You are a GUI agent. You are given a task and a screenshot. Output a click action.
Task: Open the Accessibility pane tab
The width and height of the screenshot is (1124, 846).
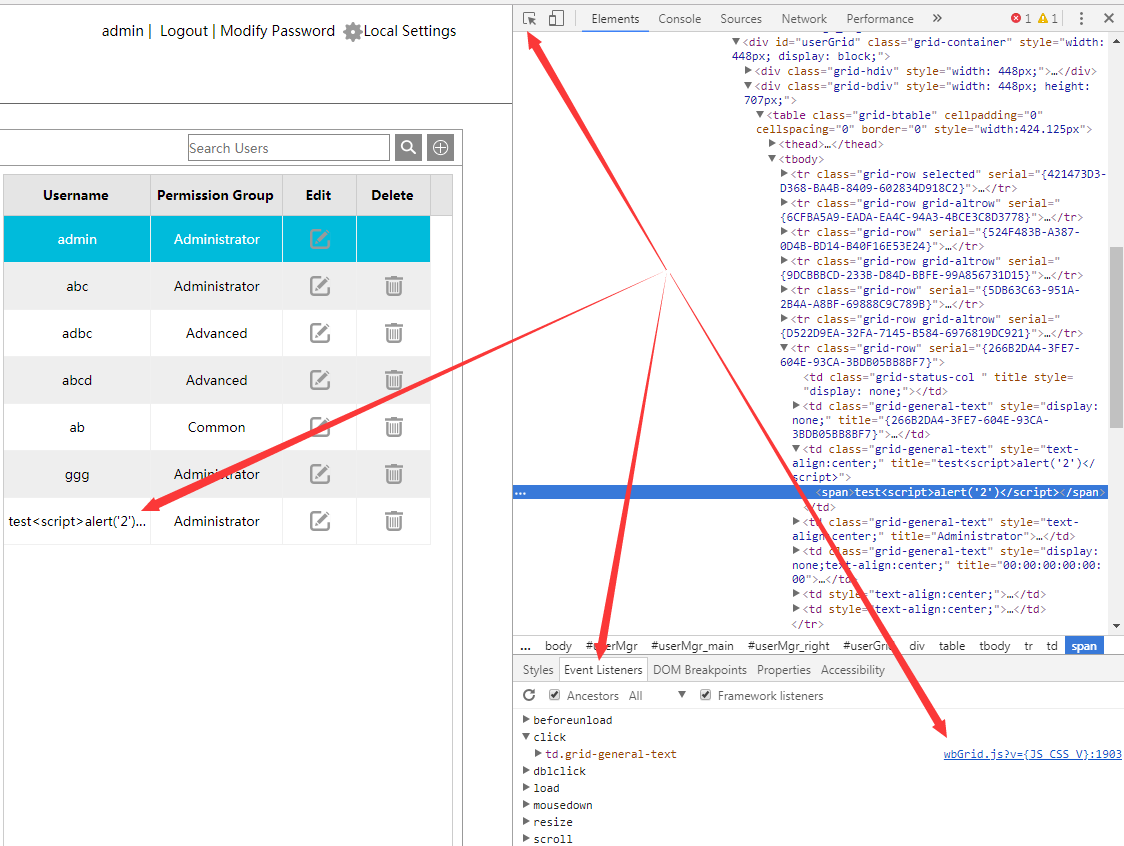click(x=852, y=670)
